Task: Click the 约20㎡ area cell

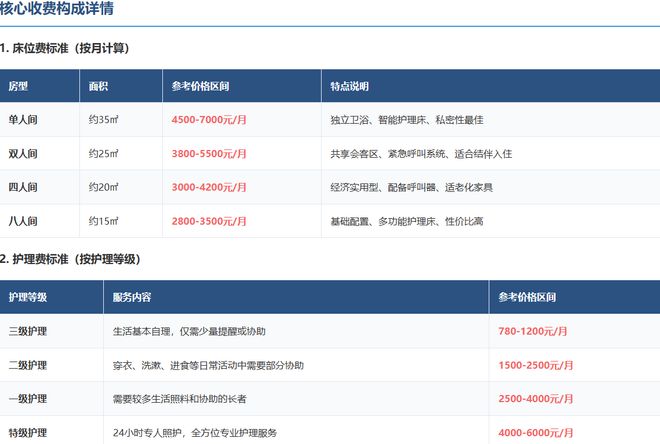Action: tap(103, 187)
